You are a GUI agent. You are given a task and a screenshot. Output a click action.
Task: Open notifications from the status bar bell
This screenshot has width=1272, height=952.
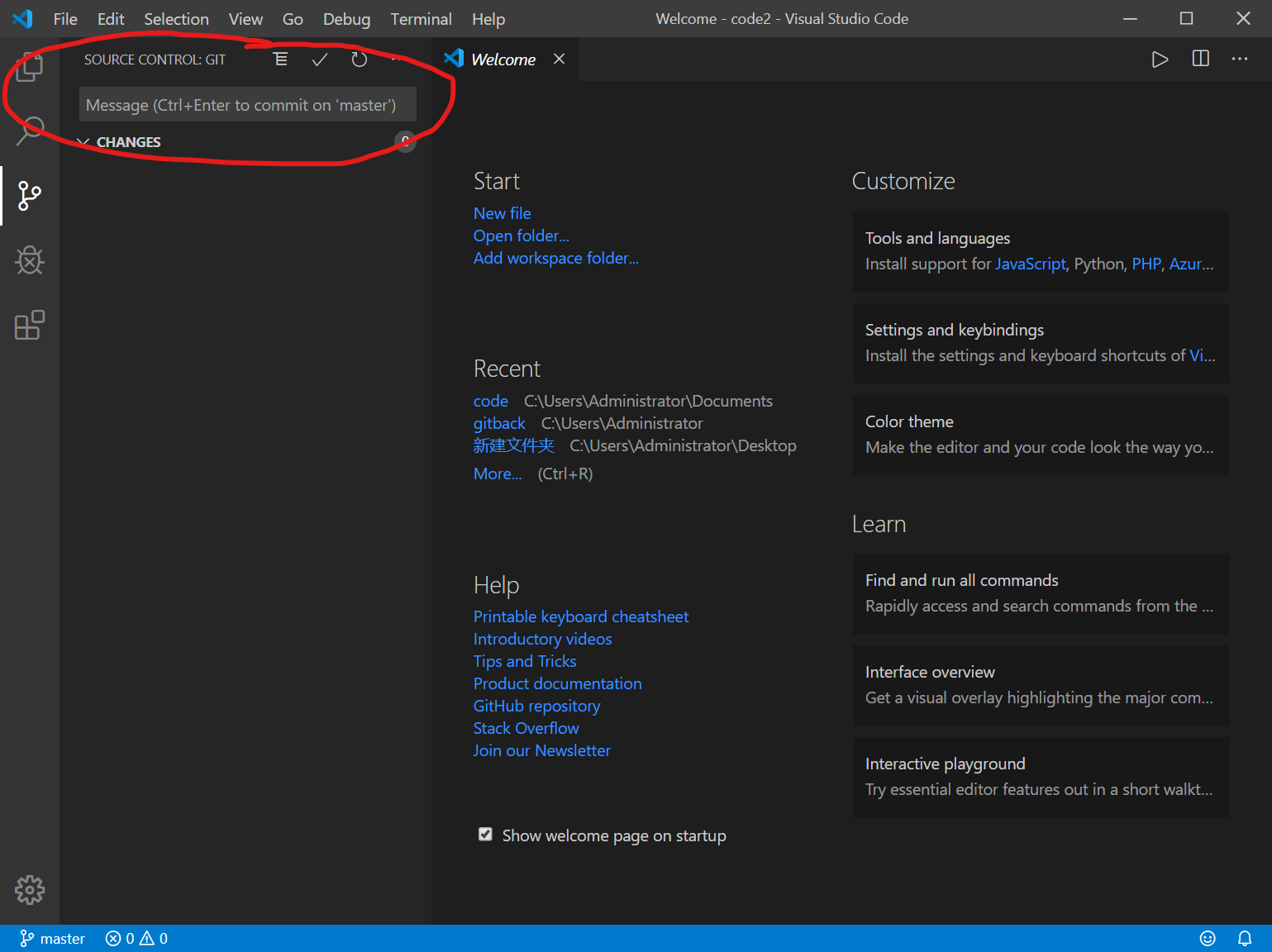[1246, 938]
